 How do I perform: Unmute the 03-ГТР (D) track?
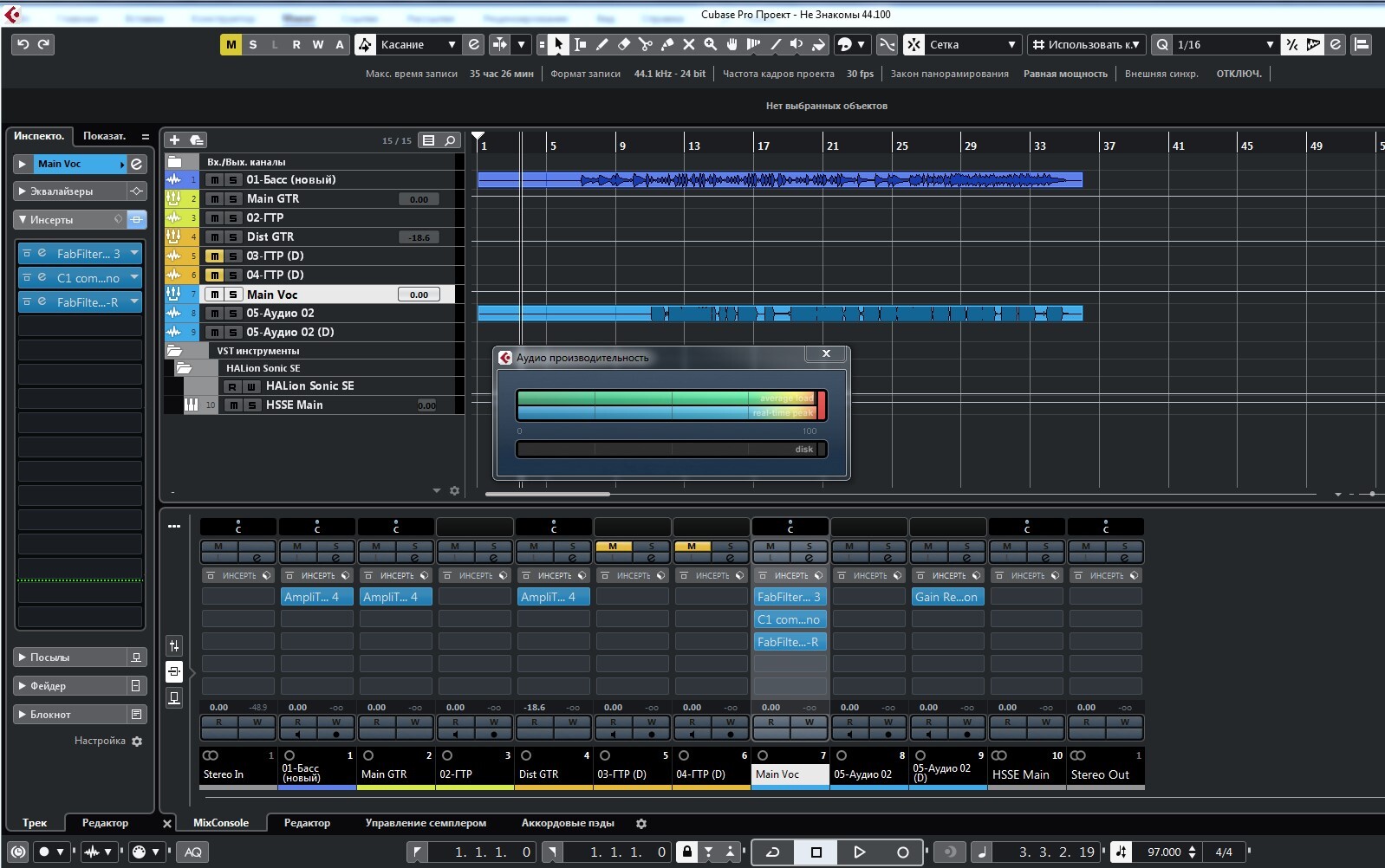[214, 256]
